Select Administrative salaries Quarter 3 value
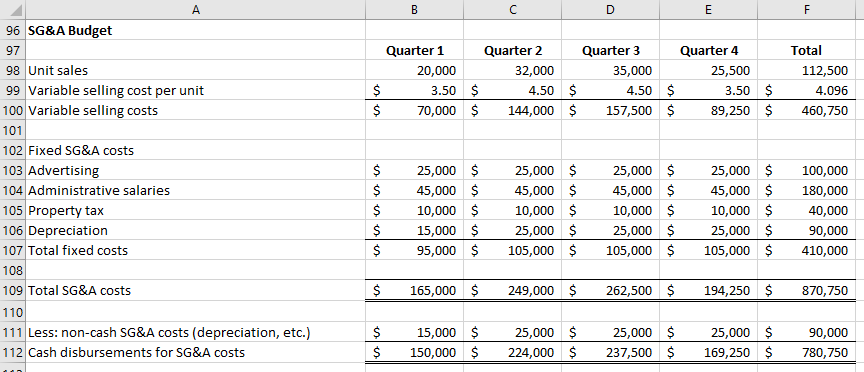Viewport: 864px width, 372px height. point(611,190)
